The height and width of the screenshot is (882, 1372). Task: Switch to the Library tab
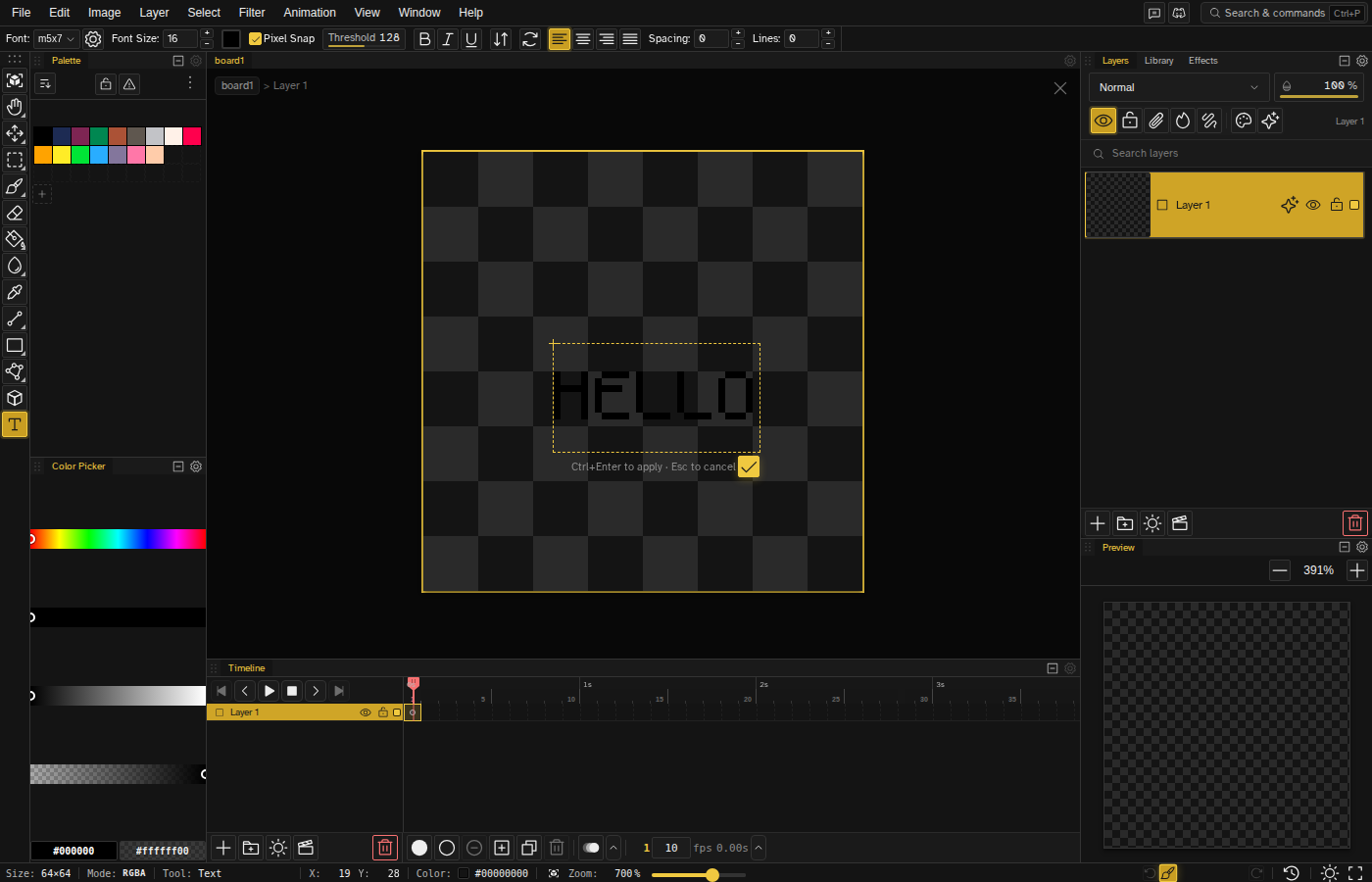coord(1158,61)
